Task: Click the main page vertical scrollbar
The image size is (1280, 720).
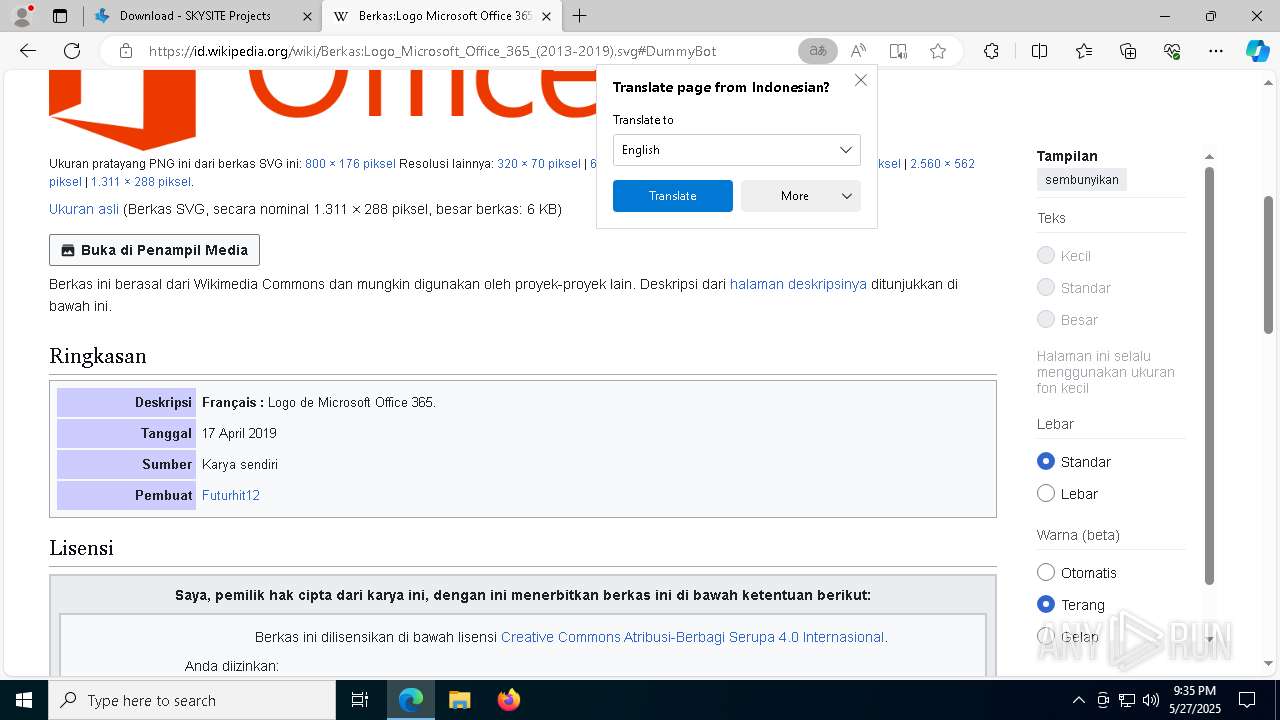Action: click(x=1268, y=264)
